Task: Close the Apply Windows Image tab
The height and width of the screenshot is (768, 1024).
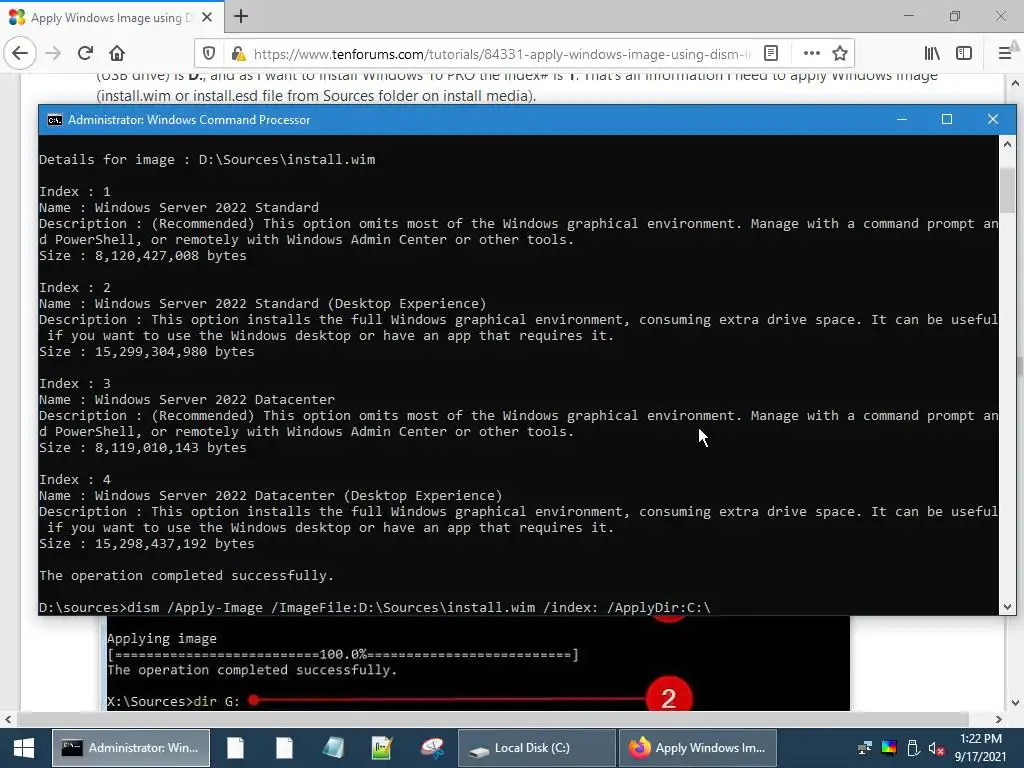Action: 207,17
